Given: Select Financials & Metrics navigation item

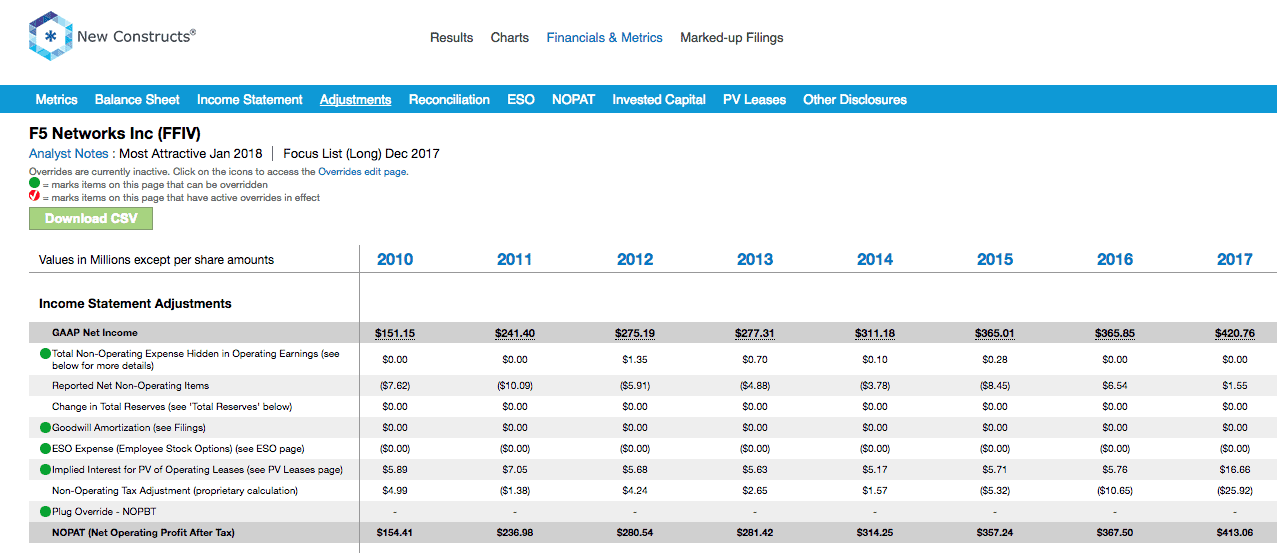Looking at the screenshot, I should 604,37.
